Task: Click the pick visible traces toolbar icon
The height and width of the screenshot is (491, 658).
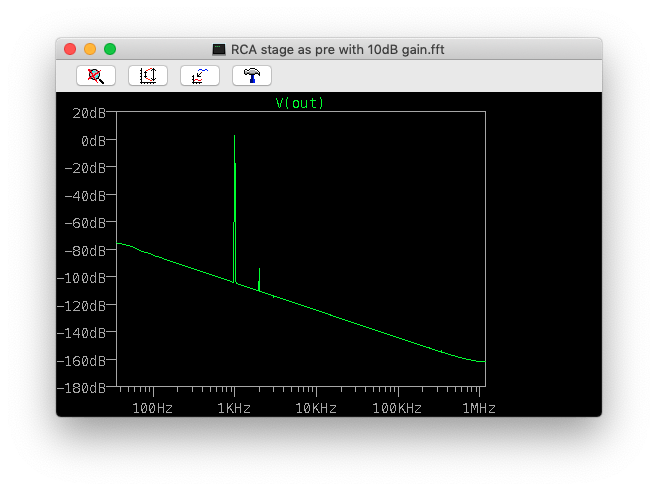Action: [x=200, y=76]
